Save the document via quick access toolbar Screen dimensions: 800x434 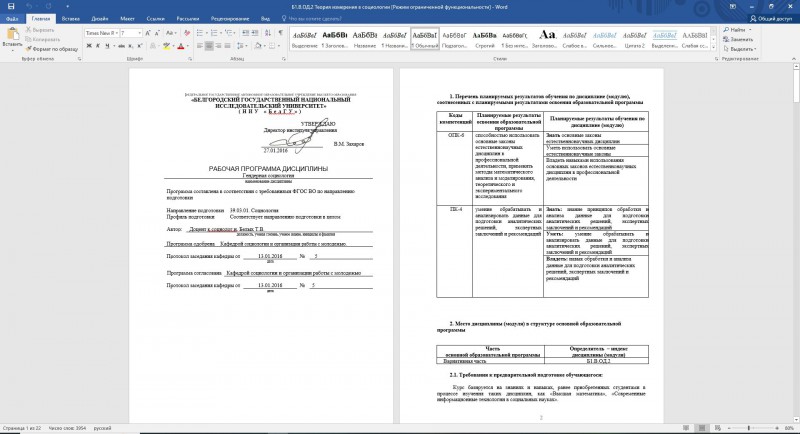point(11,7)
